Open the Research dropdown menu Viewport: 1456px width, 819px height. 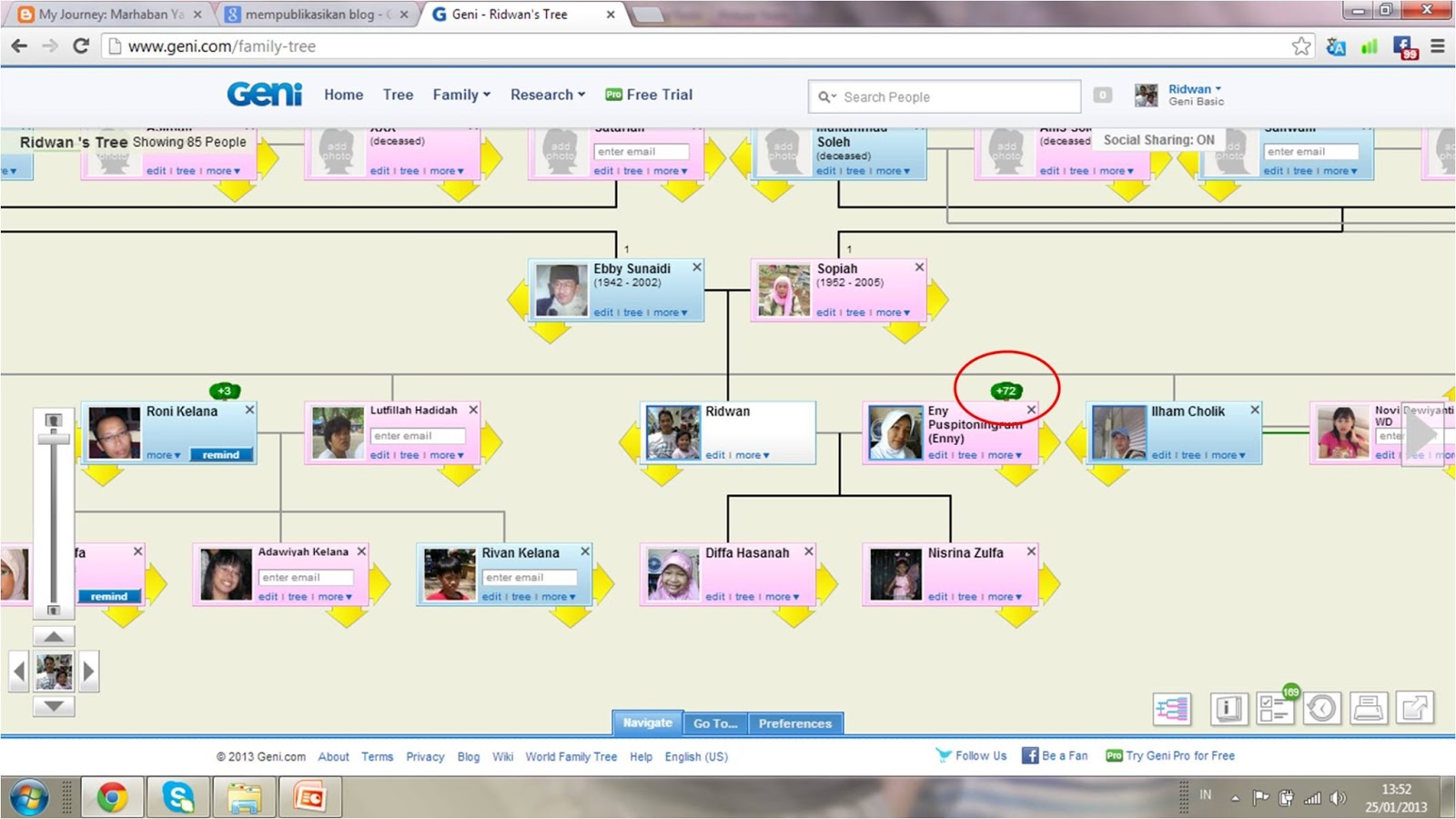coord(548,95)
